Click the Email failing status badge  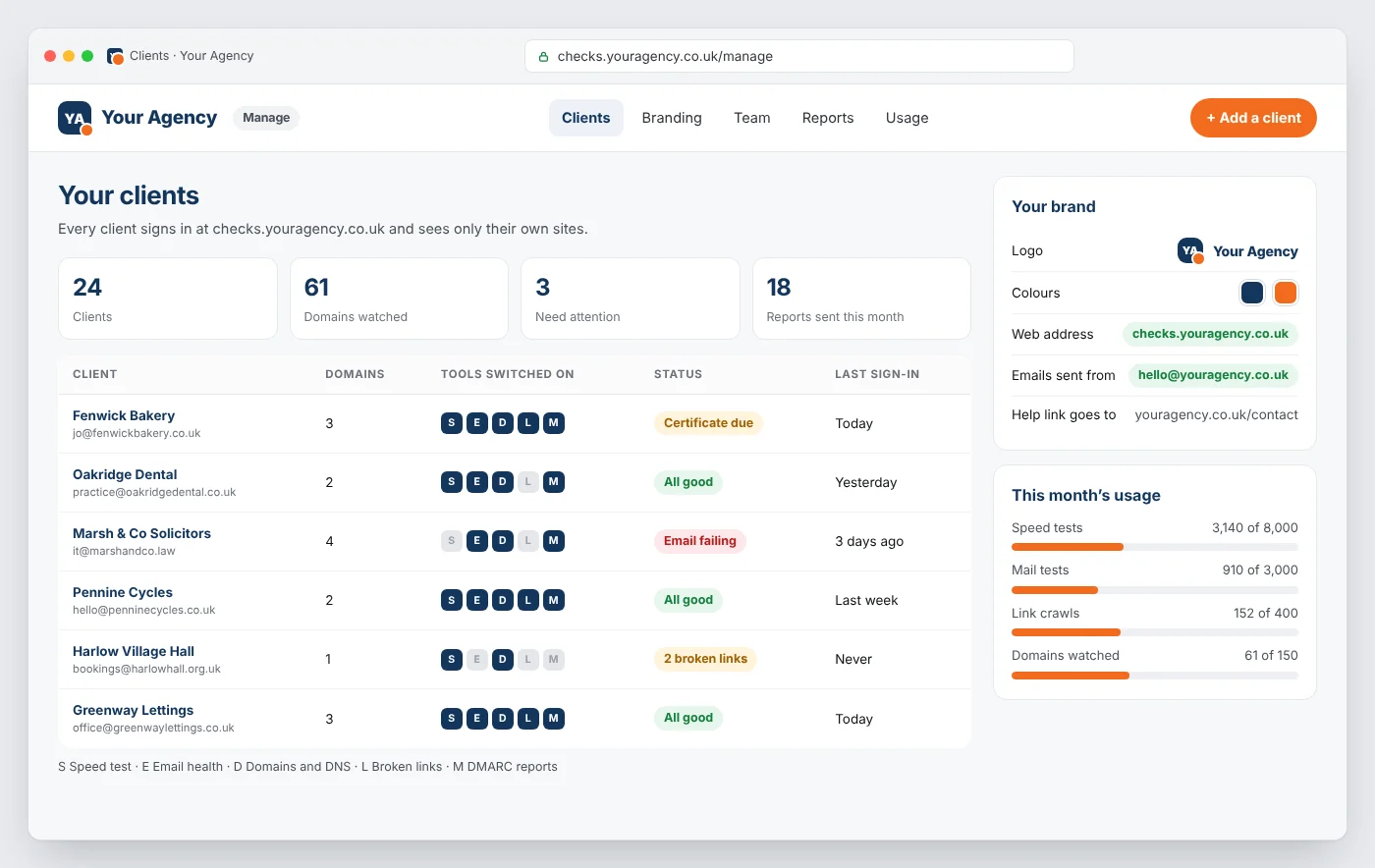(x=700, y=541)
